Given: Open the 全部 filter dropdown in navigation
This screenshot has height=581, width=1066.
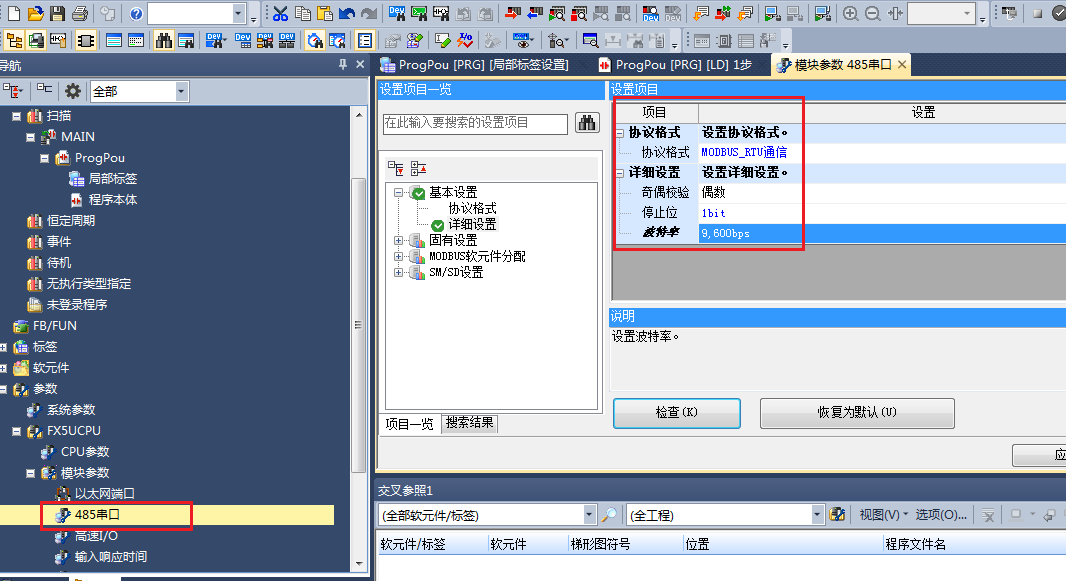Looking at the screenshot, I should [181, 91].
